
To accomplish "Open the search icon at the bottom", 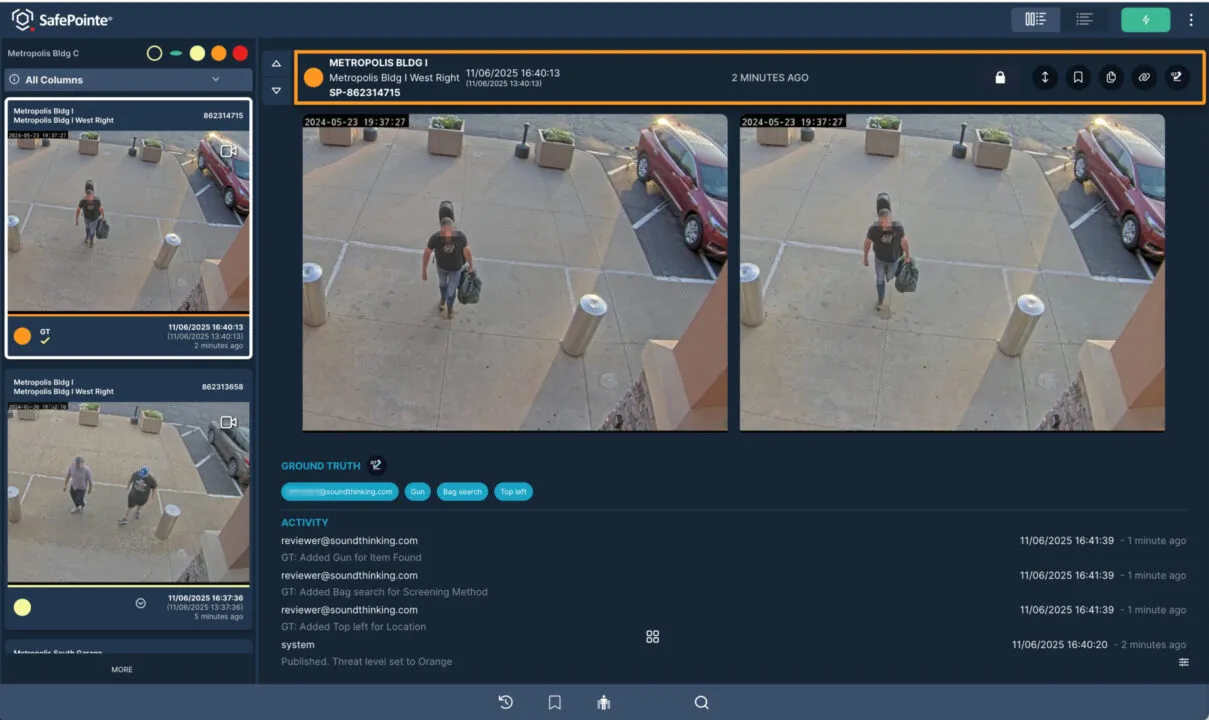I will point(701,702).
